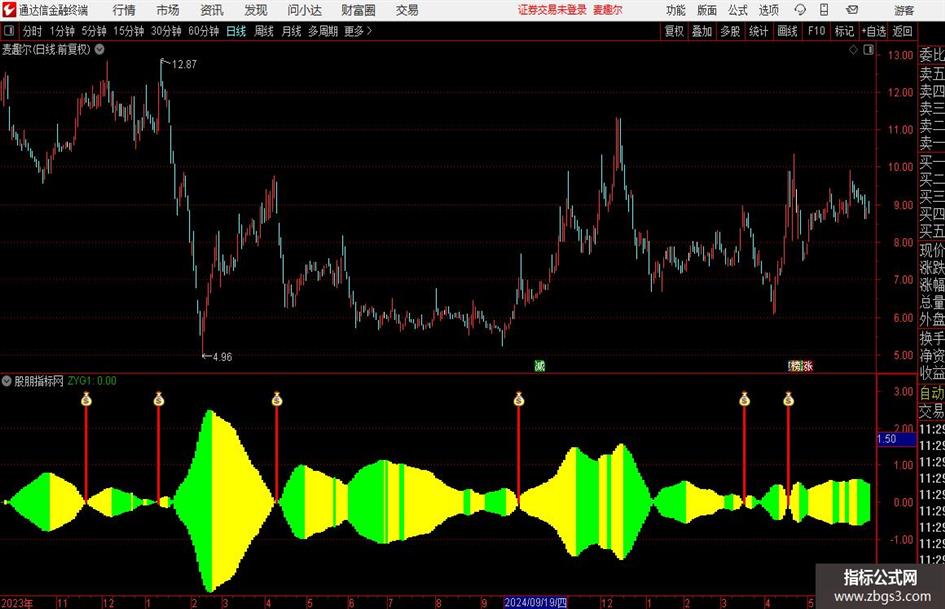Open the 发现 menu
The image size is (945, 609).
click(x=256, y=10)
